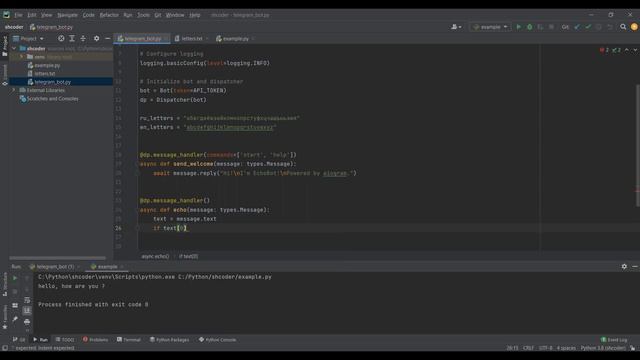This screenshot has width=640, height=360.
Task: Rollback changes with the undo arrow icon
Action: click(x=610, y=27)
